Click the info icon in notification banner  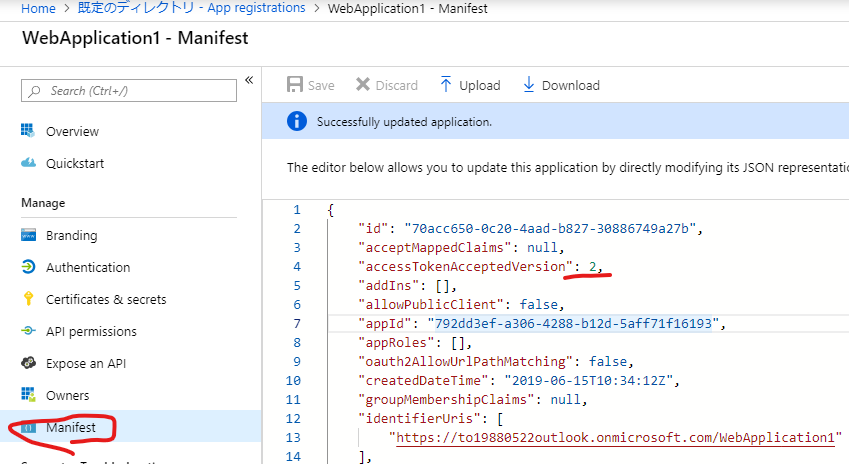point(297,121)
